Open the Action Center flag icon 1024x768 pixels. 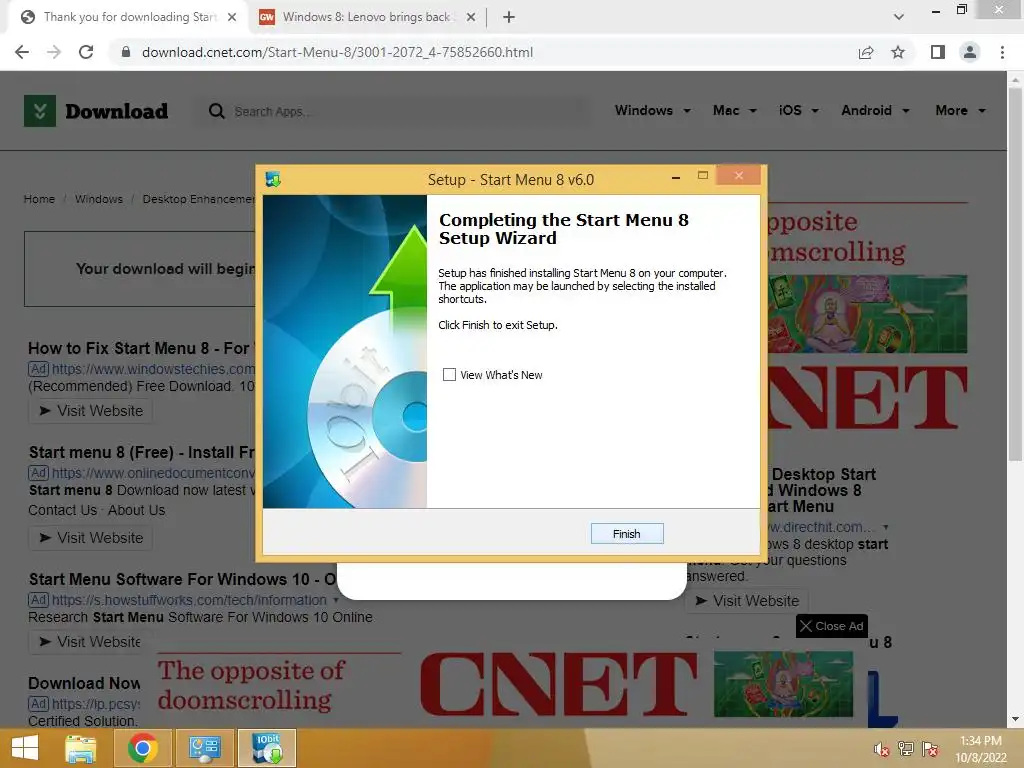[930, 749]
